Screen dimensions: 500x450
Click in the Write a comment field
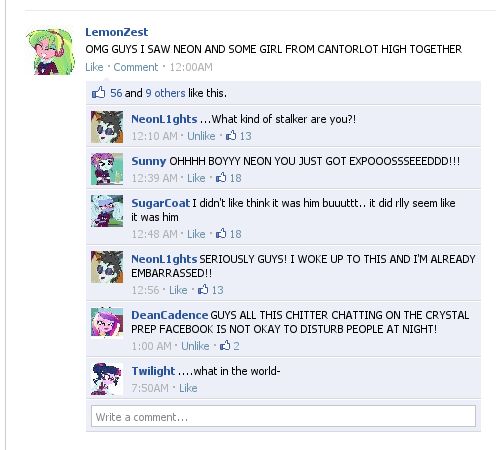[283, 416]
